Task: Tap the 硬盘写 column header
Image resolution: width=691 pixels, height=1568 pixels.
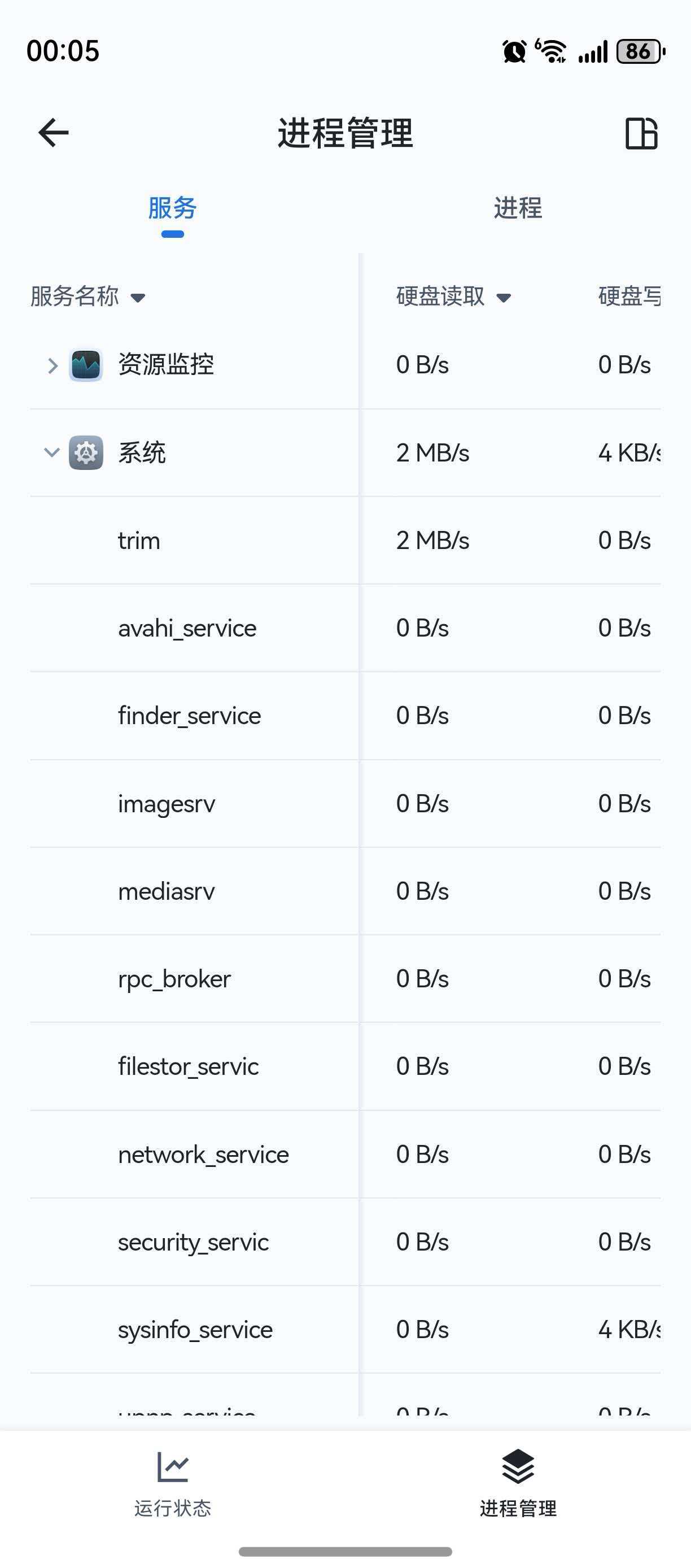Action: click(629, 297)
